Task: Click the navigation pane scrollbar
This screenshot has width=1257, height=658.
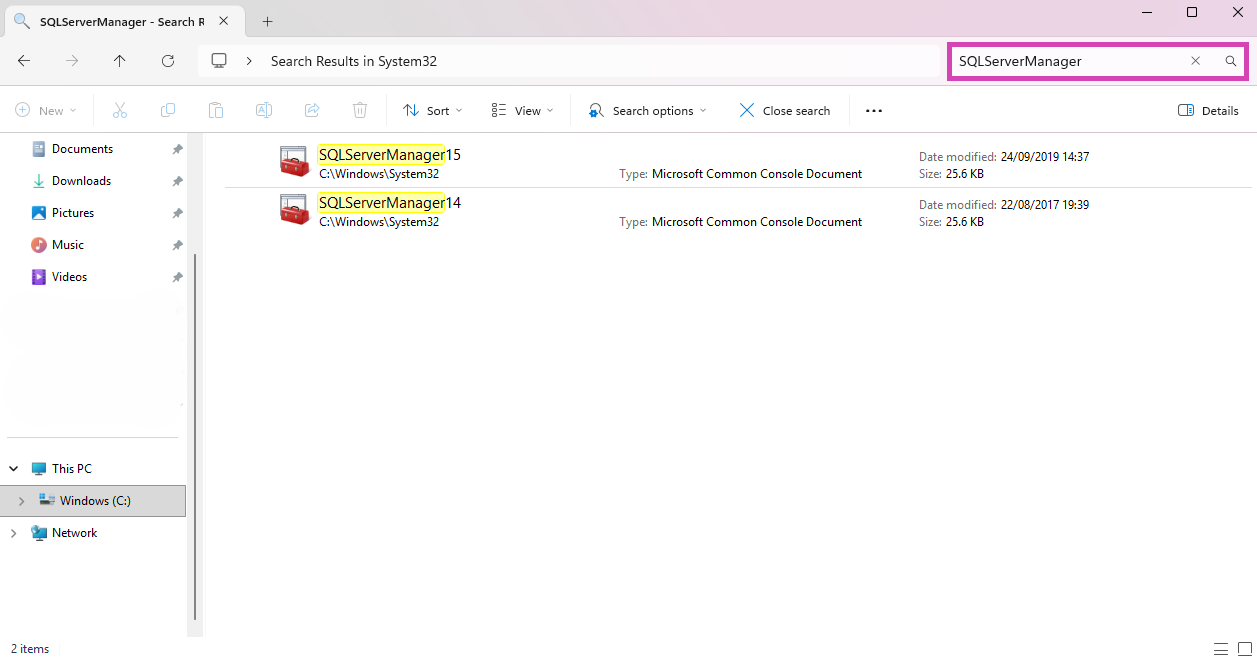Action: (195, 437)
